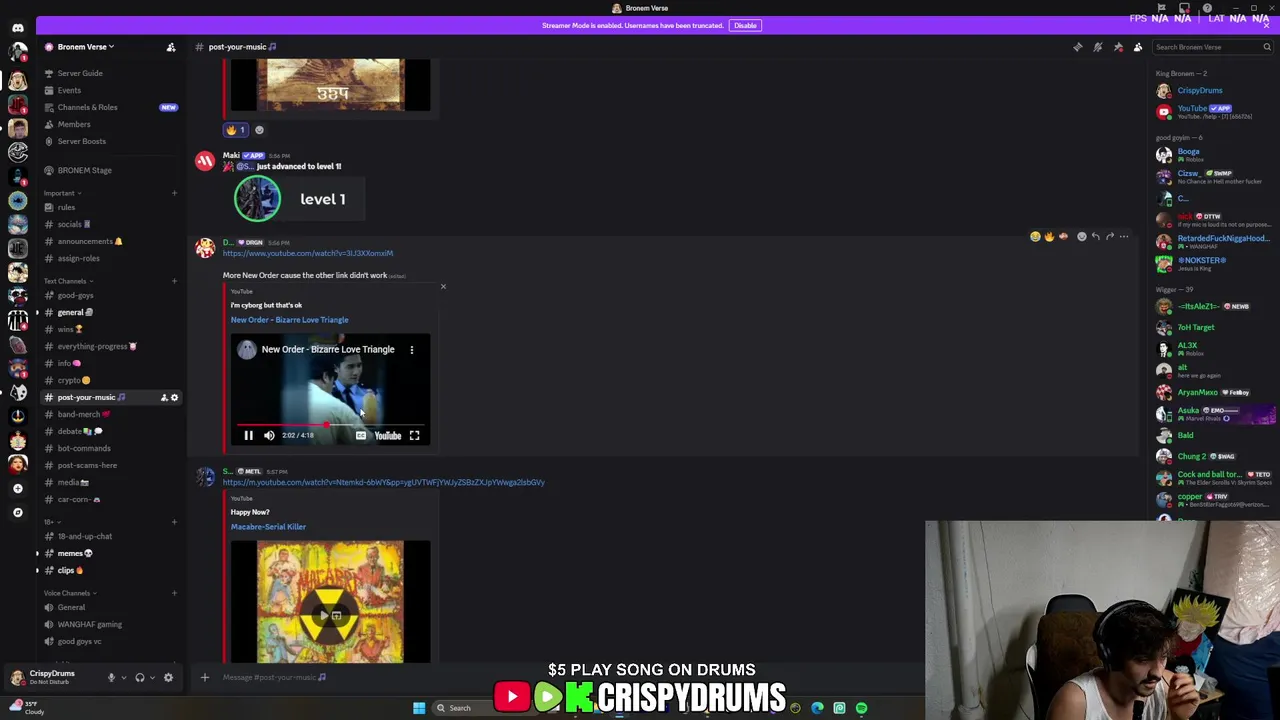
Task: Open output device arrow beside headphones
Action: coord(152,678)
